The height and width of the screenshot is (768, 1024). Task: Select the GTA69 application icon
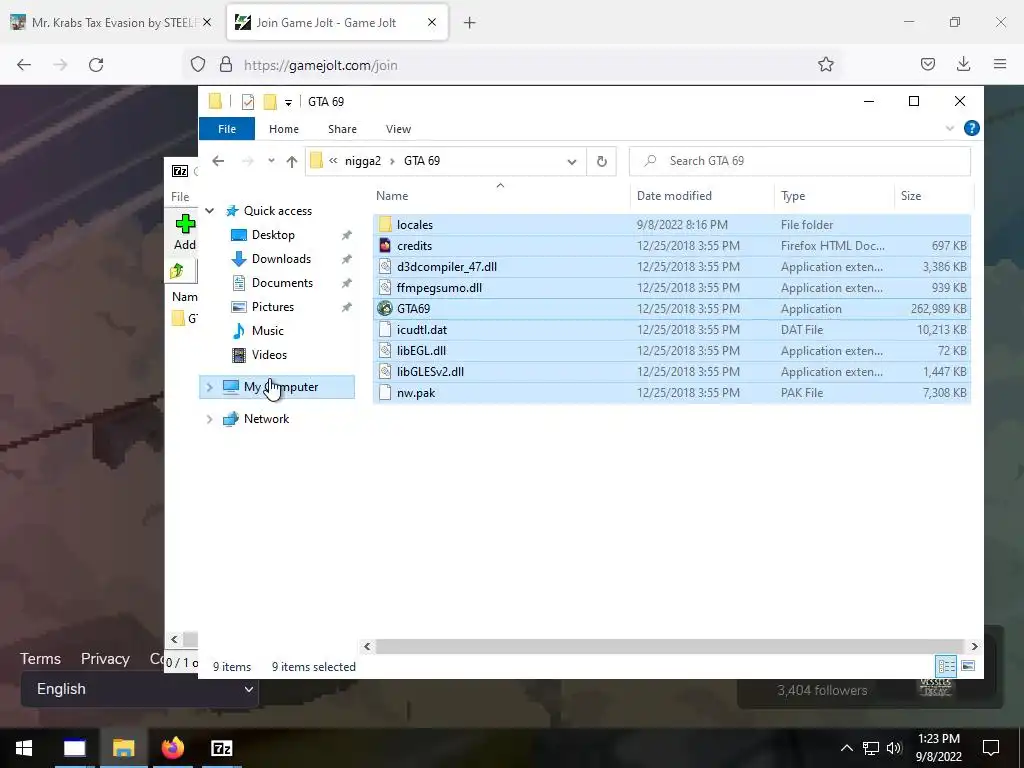click(x=385, y=308)
